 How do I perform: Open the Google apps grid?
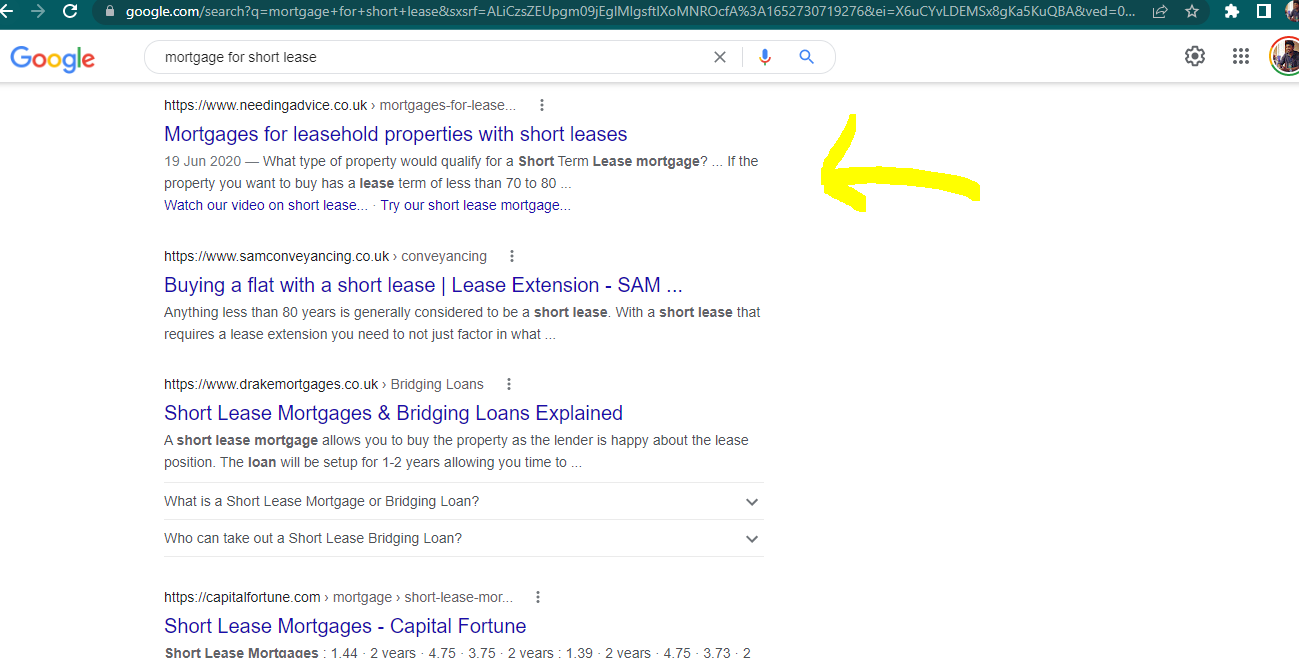pyautogui.click(x=1241, y=56)
